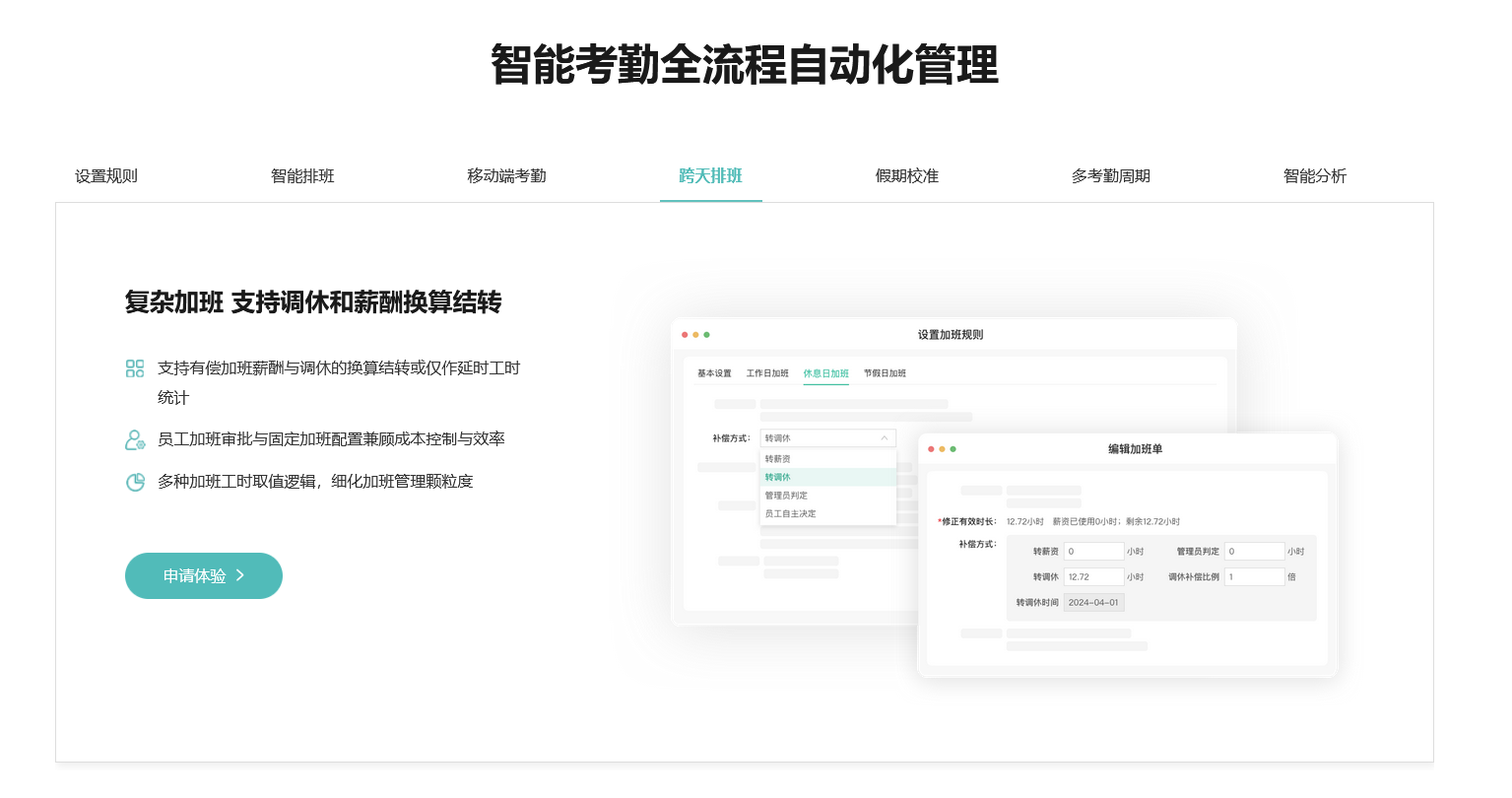
Task: Switch to the 假期校准 tab
Action: point(907,175)
